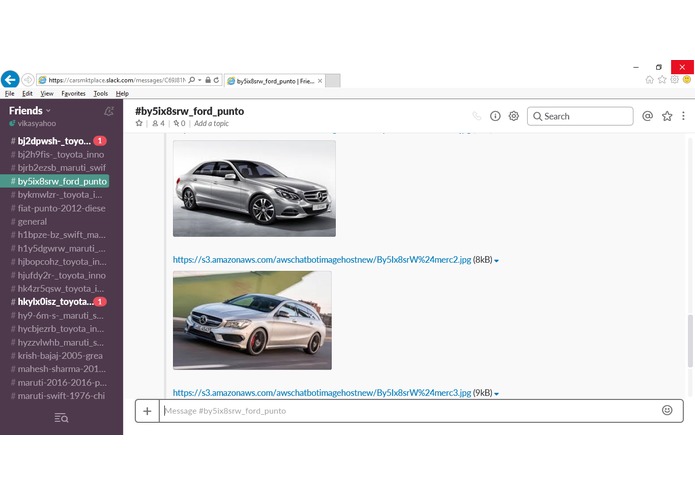
Task: Click the address bar search magnifier icon
Action: coord(192,80)
